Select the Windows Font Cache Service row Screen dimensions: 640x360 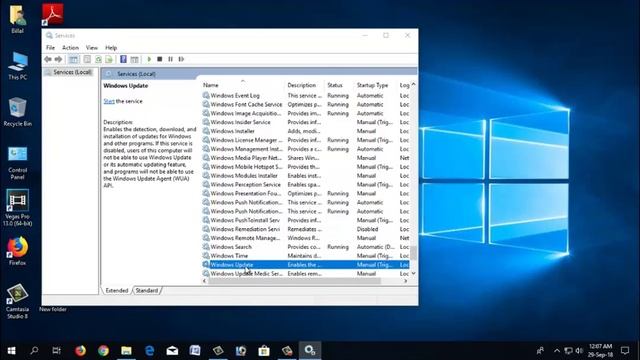click(305, 104)
